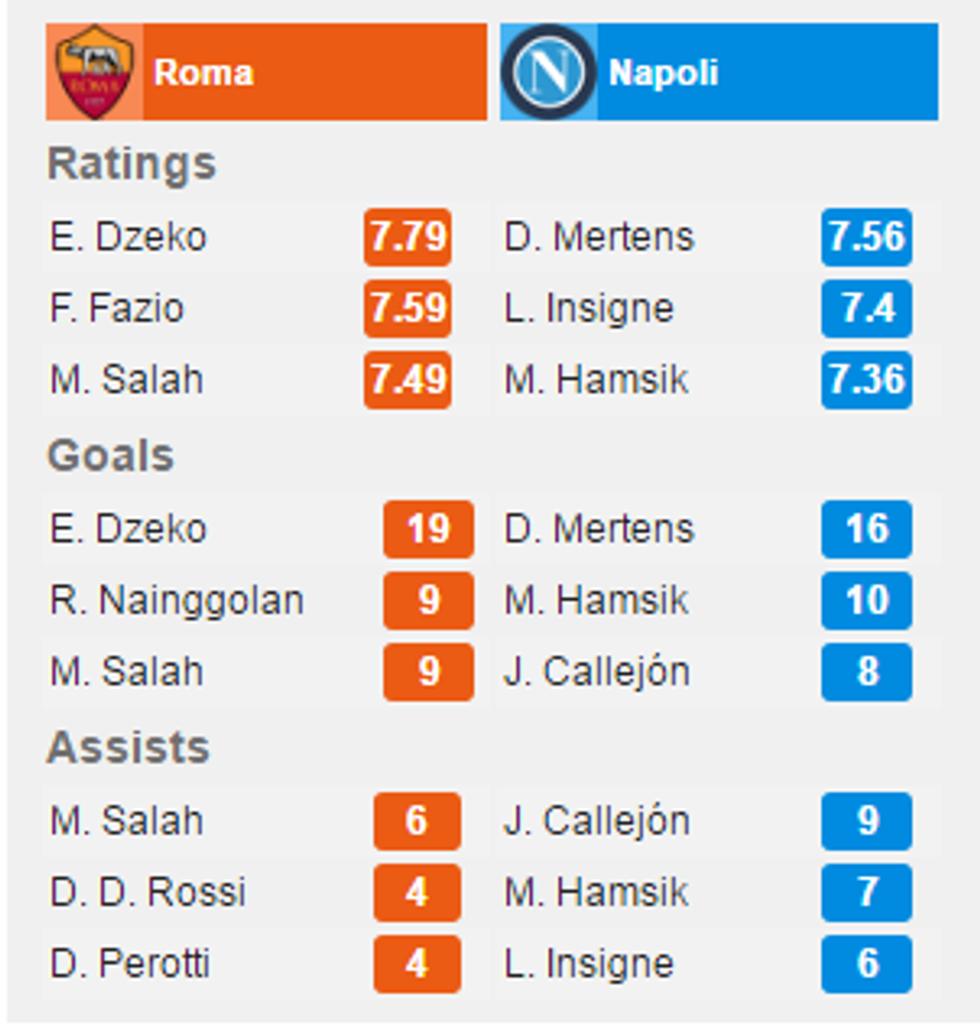Image resolution: width=980 pixels, height=1035 pixels.
Task: Click Mertens' 7.56 rating badge
Action: [x=867, y=238]
